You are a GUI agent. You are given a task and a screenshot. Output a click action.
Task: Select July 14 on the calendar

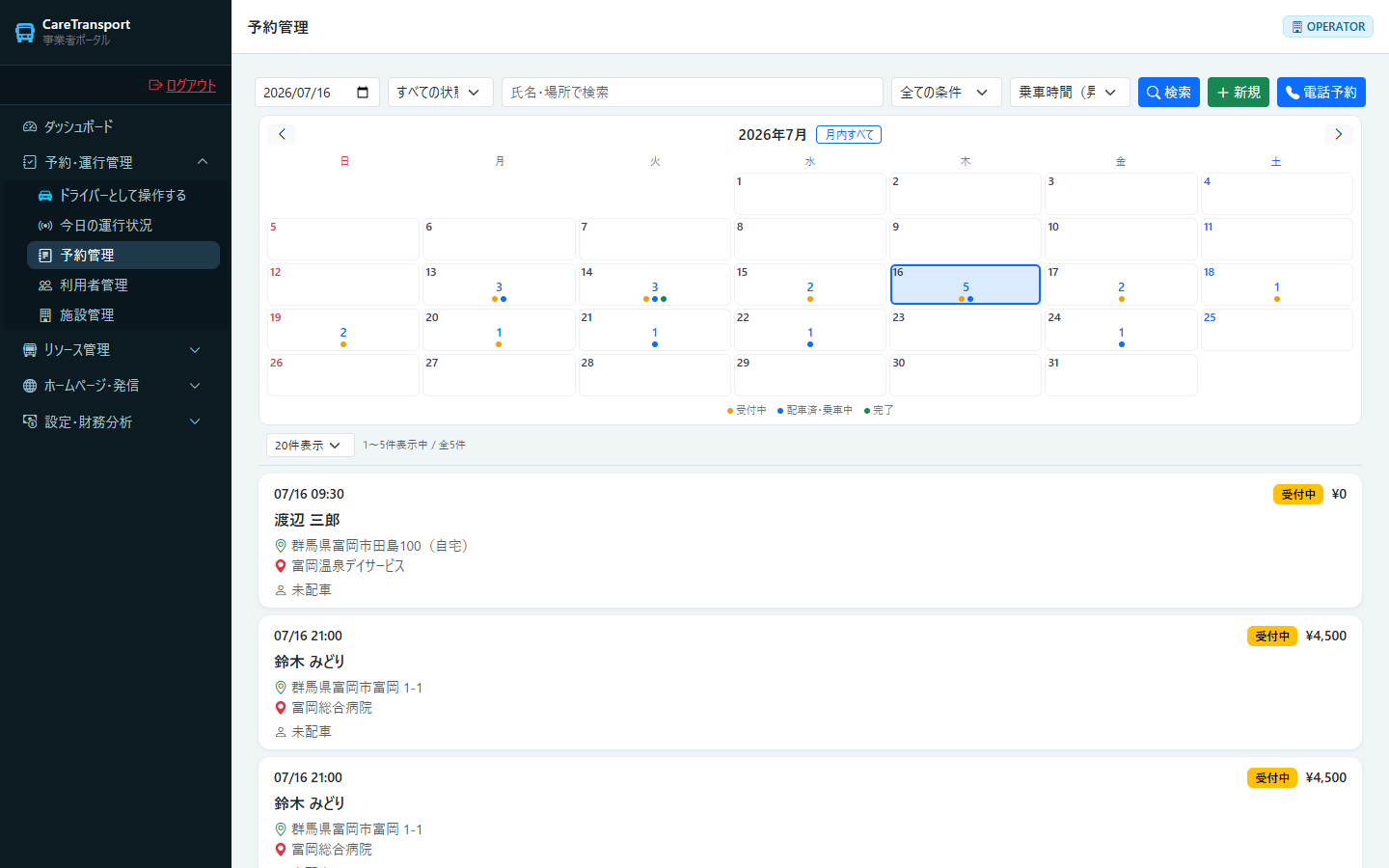pos(654,285)
